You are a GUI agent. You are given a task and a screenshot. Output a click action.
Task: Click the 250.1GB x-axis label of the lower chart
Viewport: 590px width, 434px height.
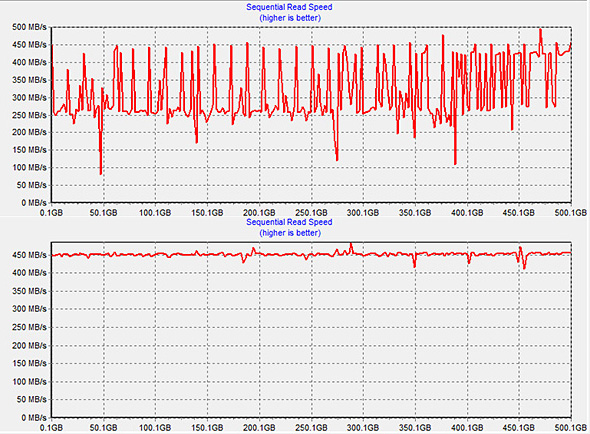[x=311, y=428]
